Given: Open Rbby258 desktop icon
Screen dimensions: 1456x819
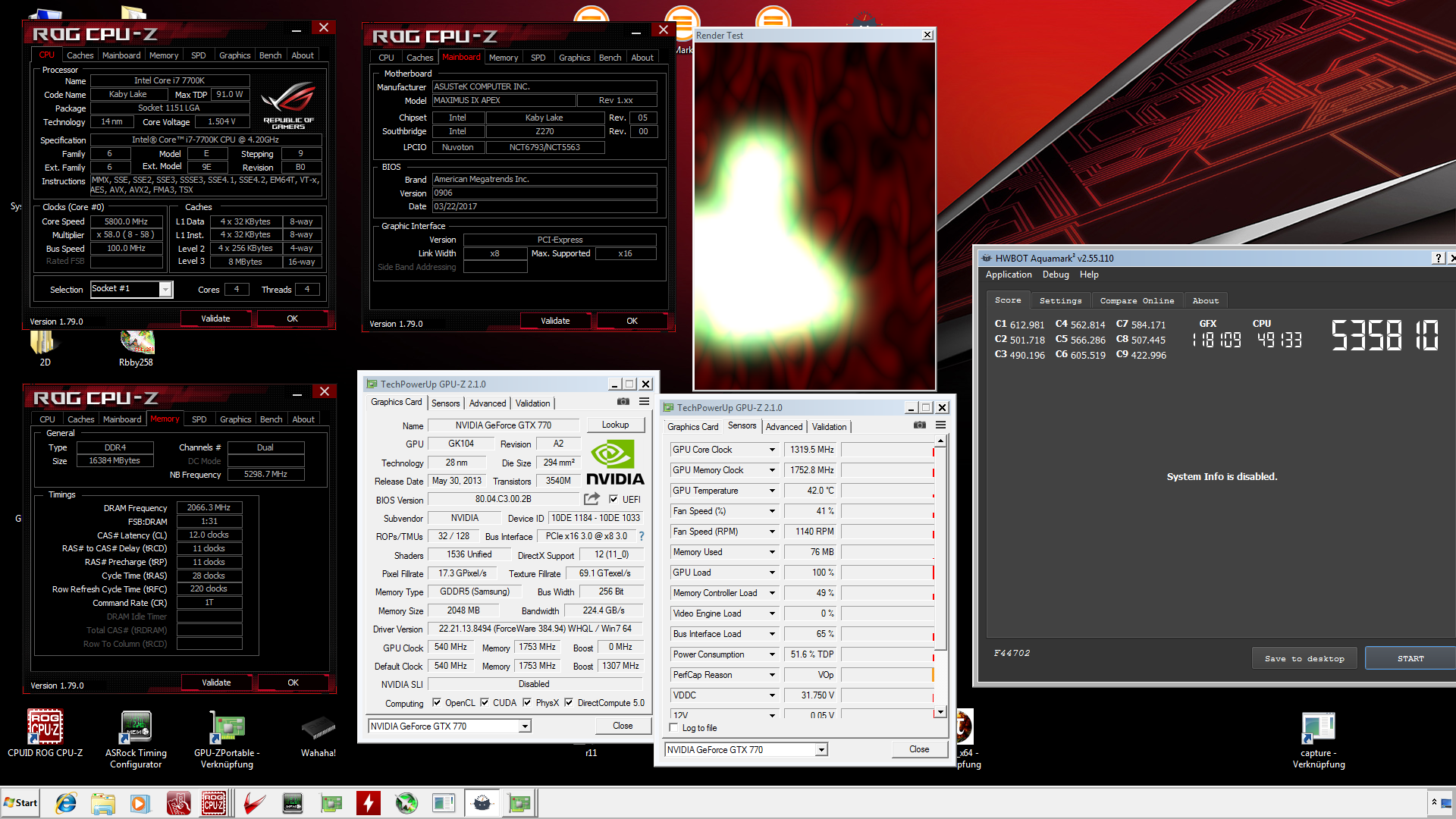Looking at the screenshot, I should coord(136,350).
